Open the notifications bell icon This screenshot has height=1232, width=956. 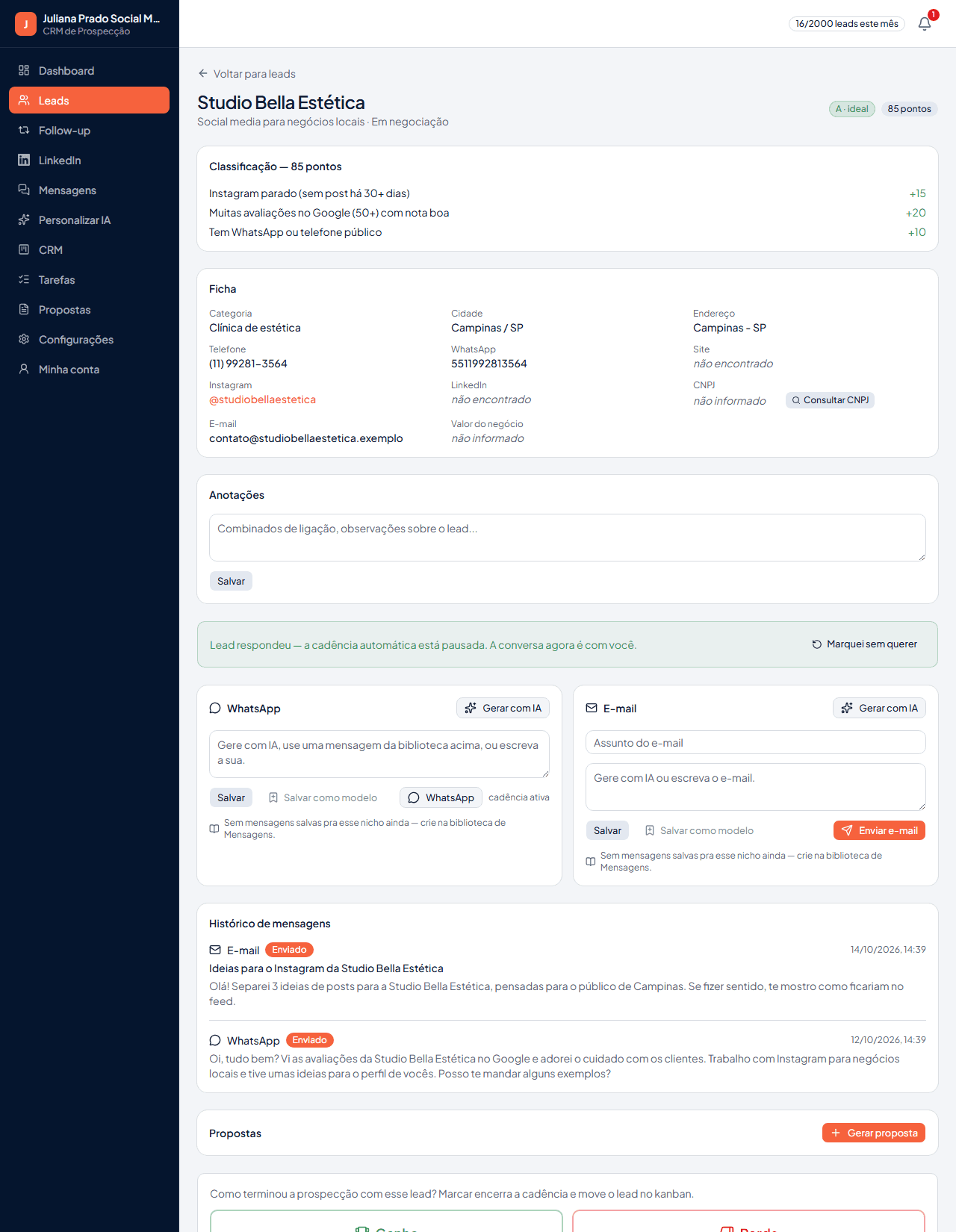(x=925, y=23)
